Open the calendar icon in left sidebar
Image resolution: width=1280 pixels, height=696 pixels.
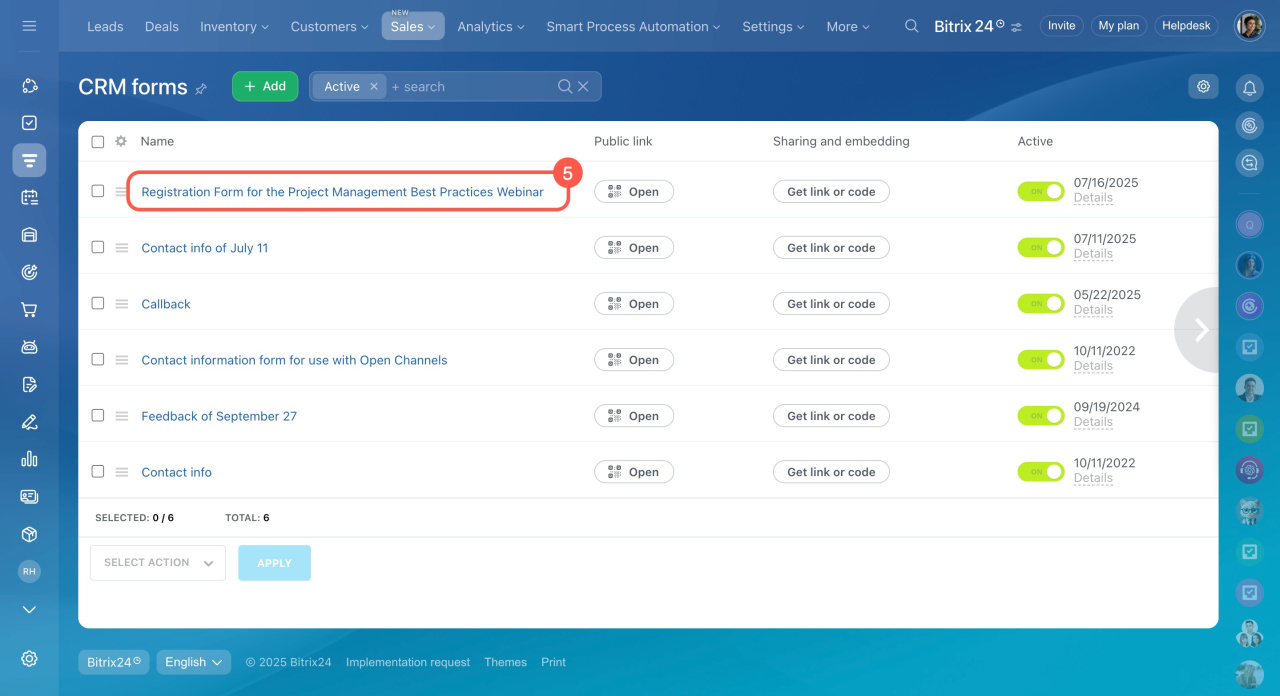coord(29,197)
